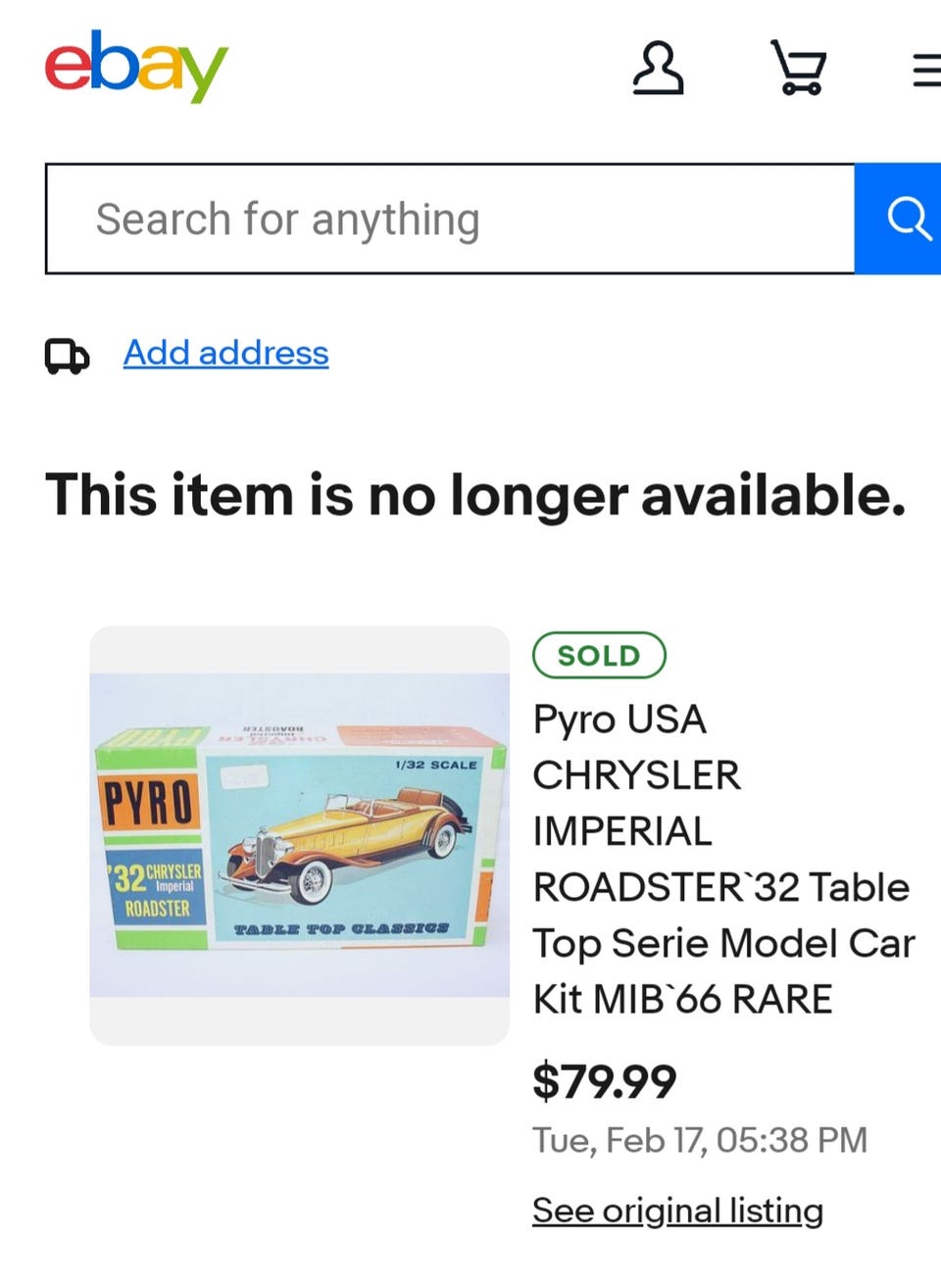Focus the Search for anything field
941x1288 pixels.
tap(450, 219)
